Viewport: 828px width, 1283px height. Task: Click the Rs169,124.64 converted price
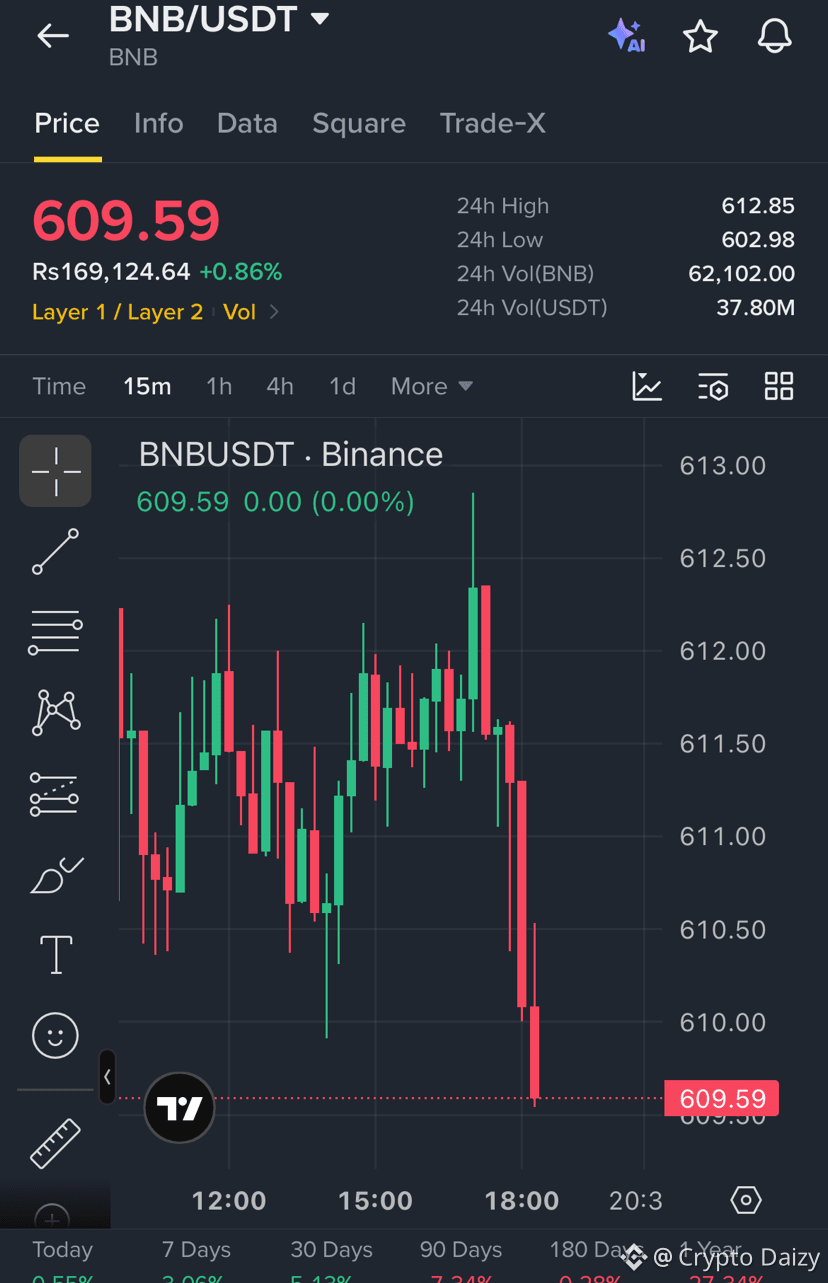click(x=111, y=272)
